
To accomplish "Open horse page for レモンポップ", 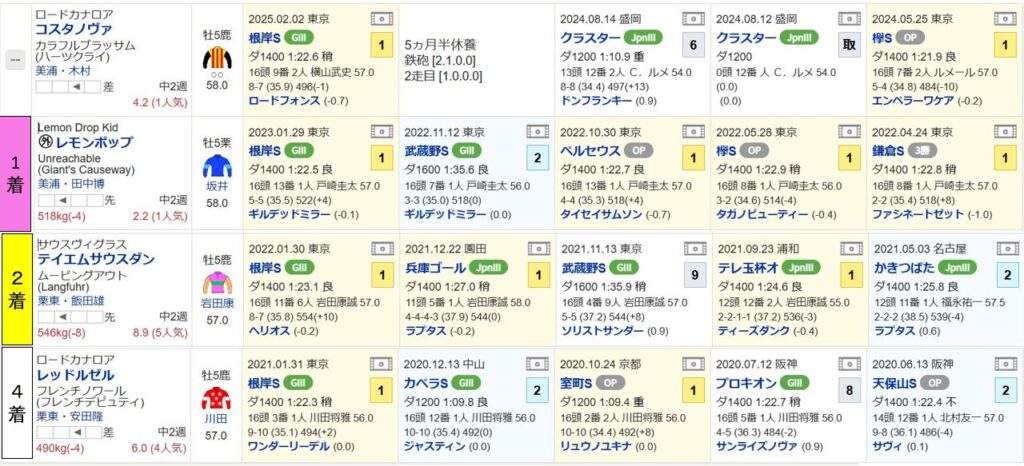I will coord(91,142).
